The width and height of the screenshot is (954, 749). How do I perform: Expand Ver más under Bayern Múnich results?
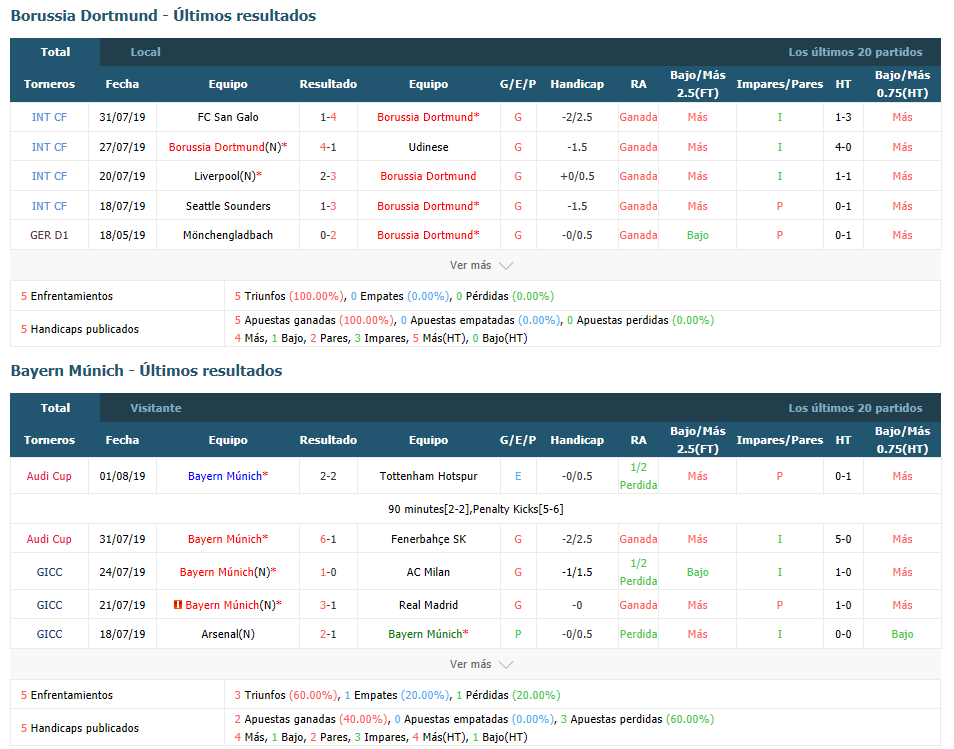tap(481, 664)
